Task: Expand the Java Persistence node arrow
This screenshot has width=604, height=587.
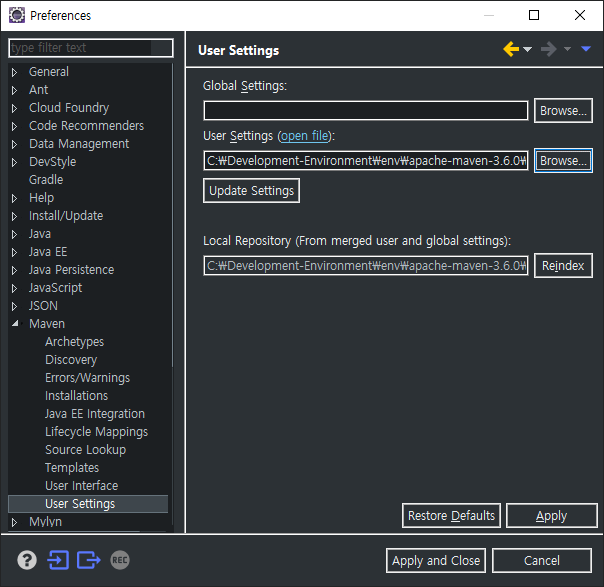Action: click(x=15, y=270)
